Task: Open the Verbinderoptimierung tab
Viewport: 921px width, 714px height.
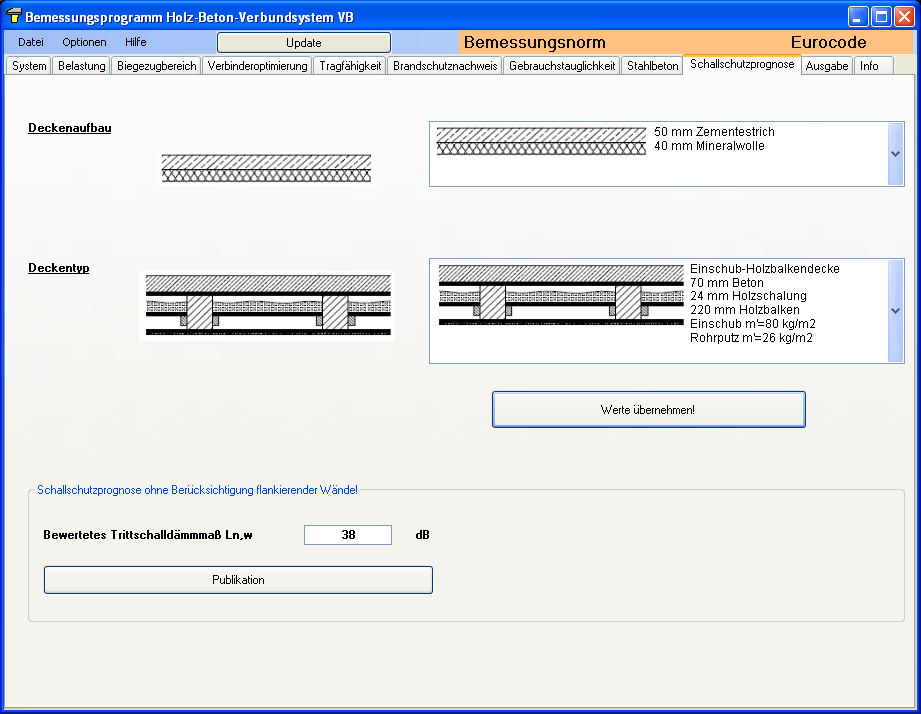Action: tap(258, 66)
